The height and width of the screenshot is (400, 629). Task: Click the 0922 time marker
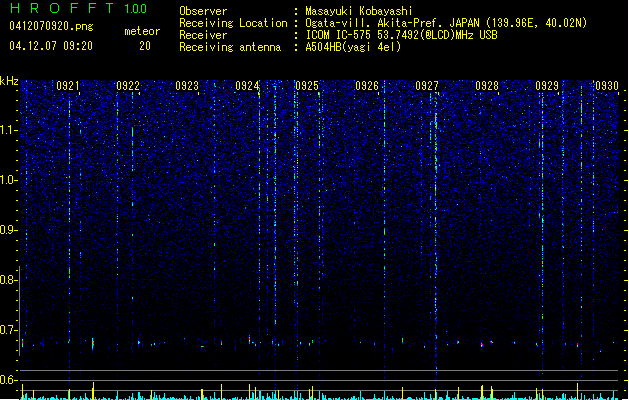(x=128, y=86)
